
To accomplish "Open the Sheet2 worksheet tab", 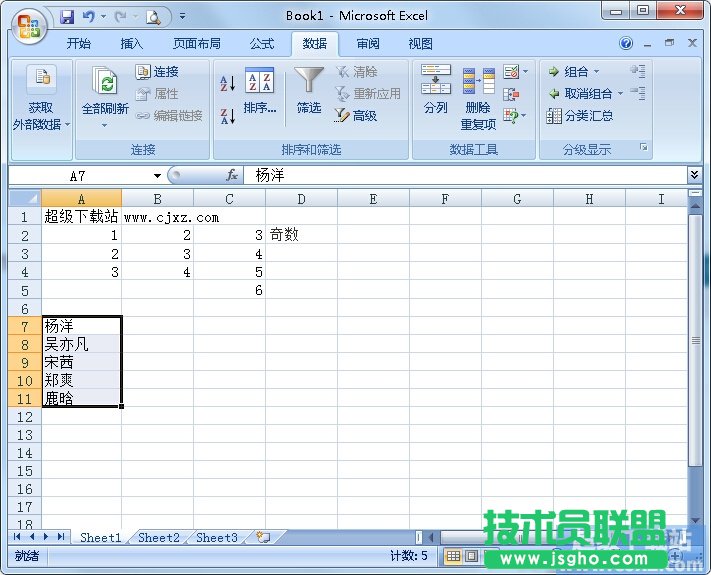I will (x=158, y=538).
